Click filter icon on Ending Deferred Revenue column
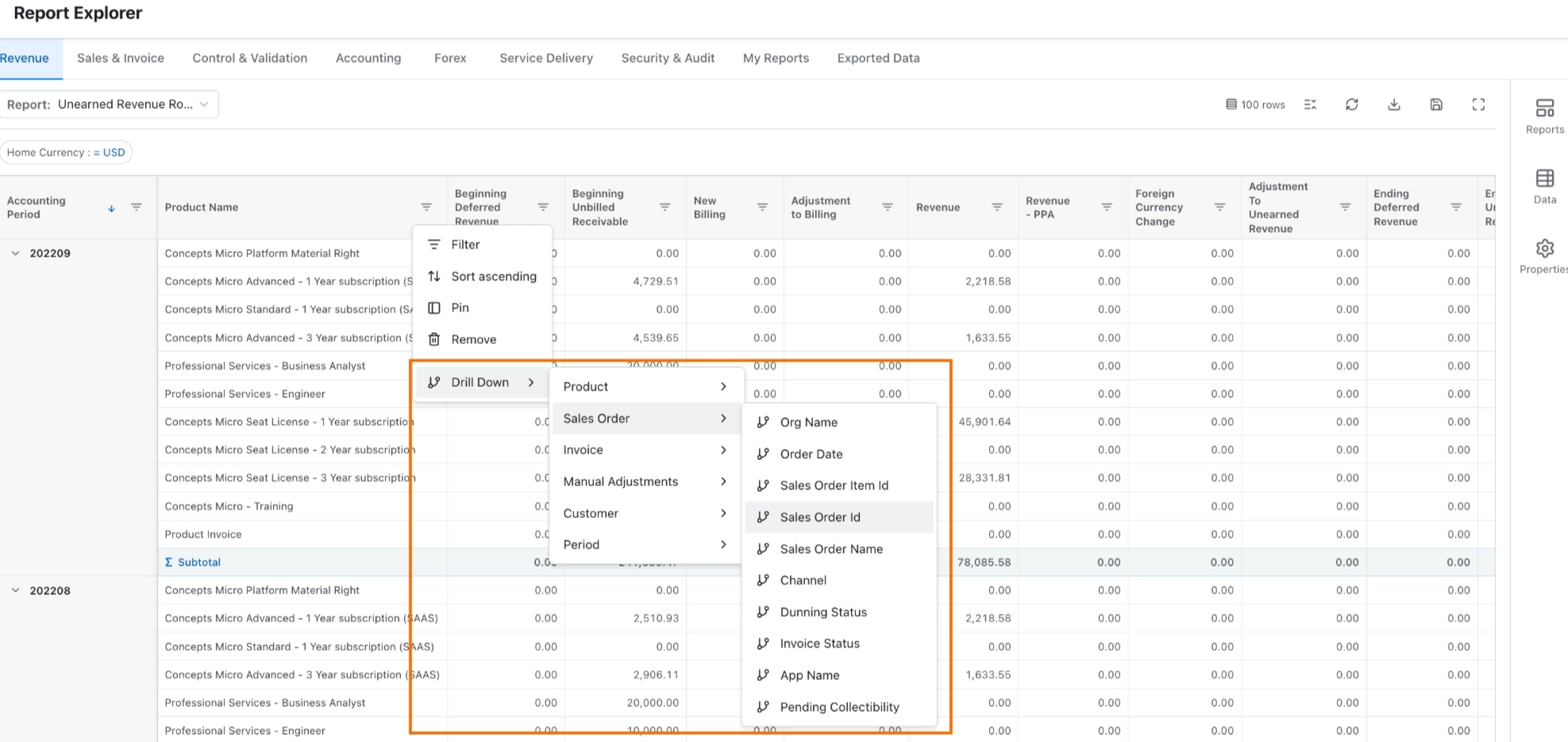The image size is (1568, 742). (x=1456, y=207)
